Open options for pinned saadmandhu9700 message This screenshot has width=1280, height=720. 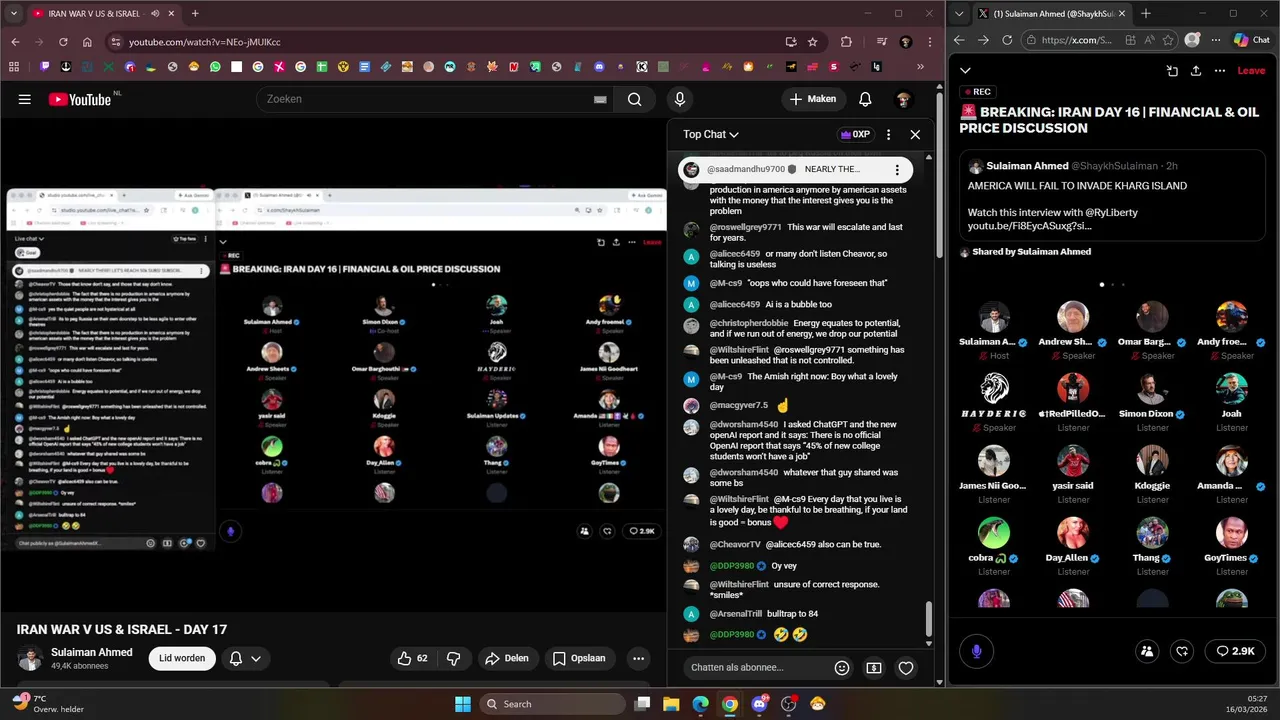pos(897,169)
